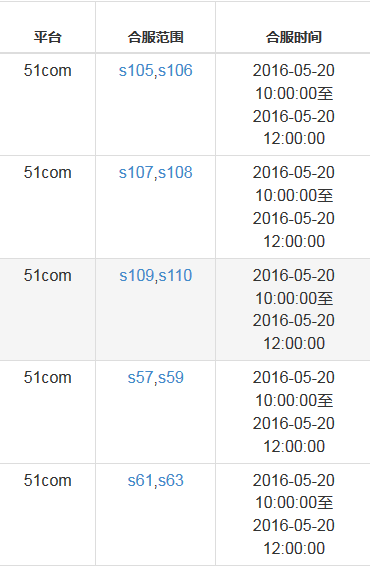Viewport: 370px width, 566px height.
Task: Open the s63 server link
Action: [171, 480]
